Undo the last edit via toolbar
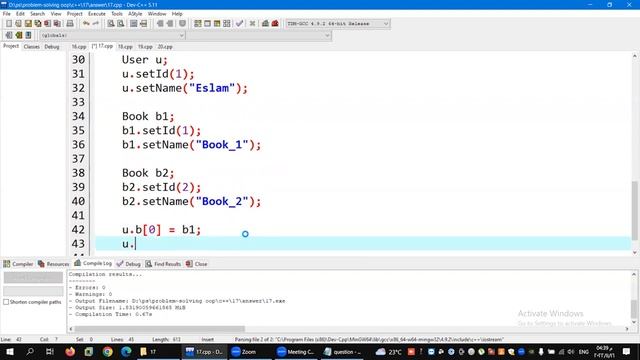Screen dimensions: 640x360 point(86,24)
